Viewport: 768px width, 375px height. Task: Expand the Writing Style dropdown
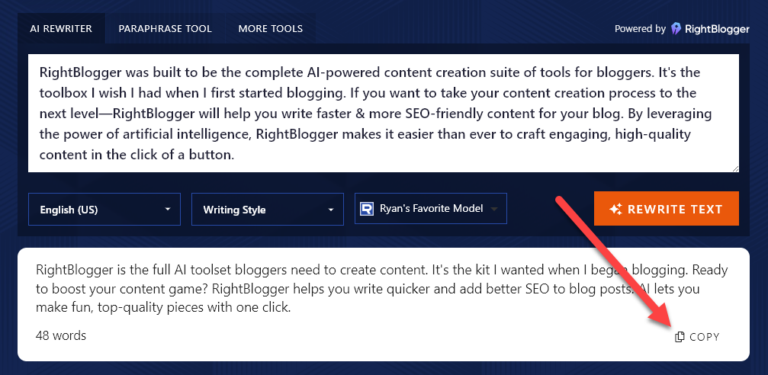click(267, 210)
